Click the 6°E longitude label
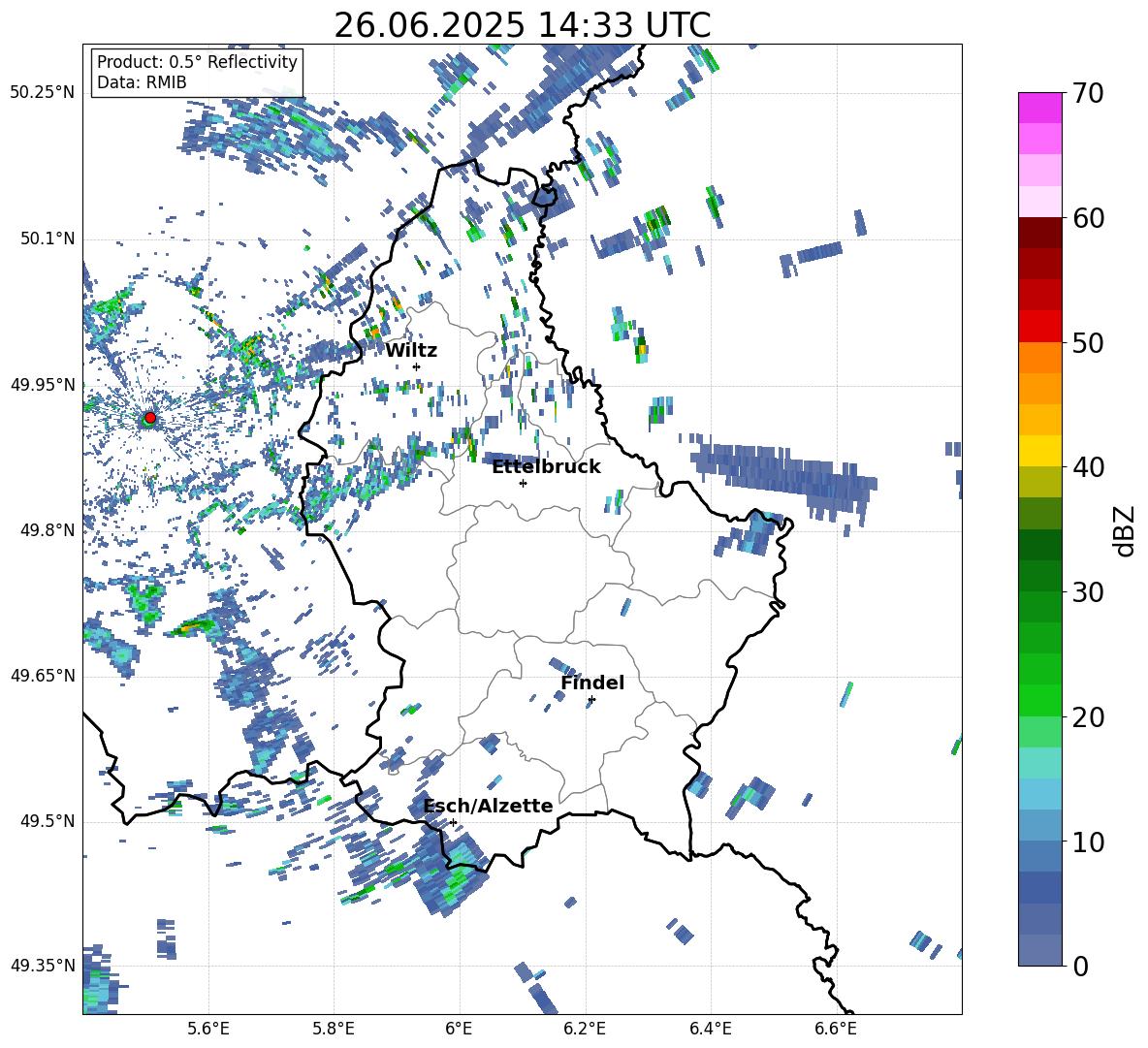The height and width of the screenshot is (1048, 1148). [x=459, y=1029]
